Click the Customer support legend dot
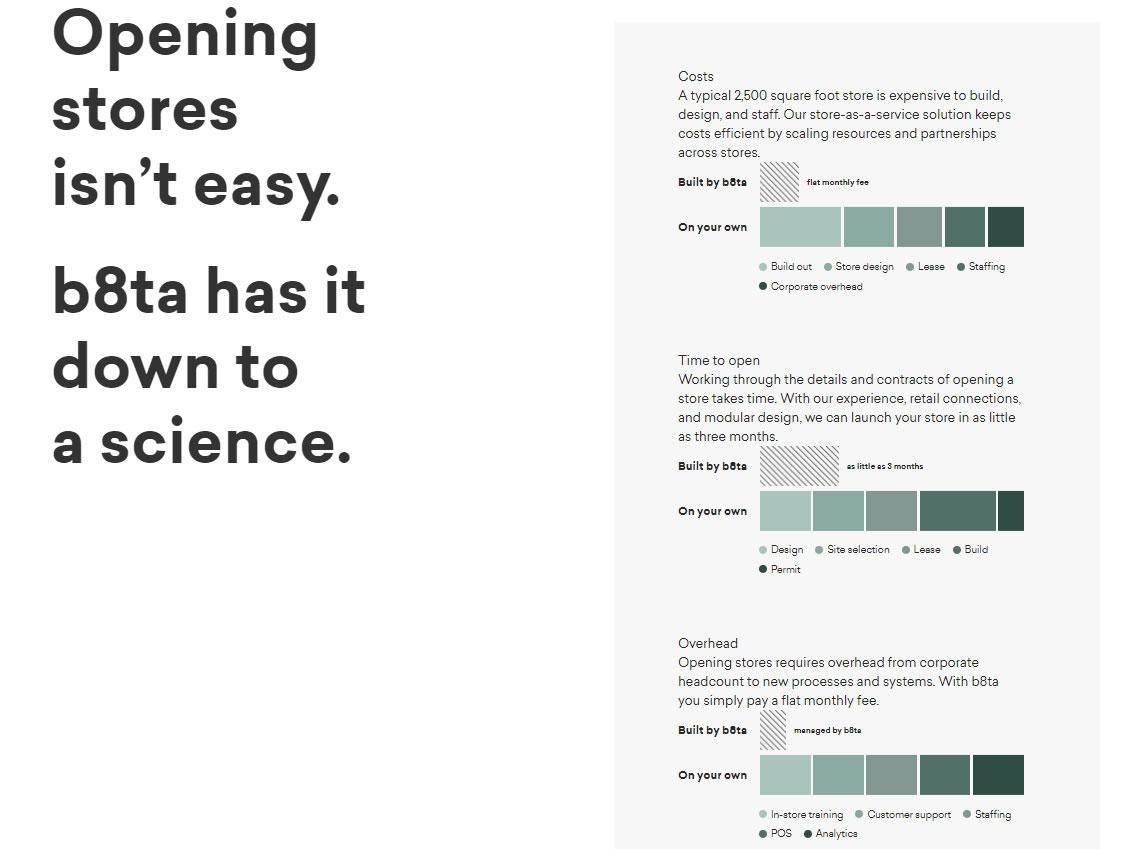 (x=859, y=814)
